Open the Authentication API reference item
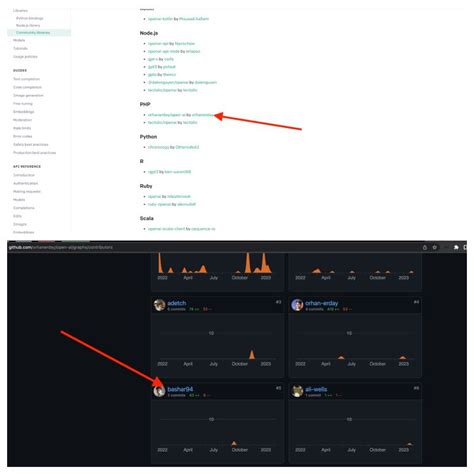This screenshot has height=474, width=474. click(x=26, y=183)
